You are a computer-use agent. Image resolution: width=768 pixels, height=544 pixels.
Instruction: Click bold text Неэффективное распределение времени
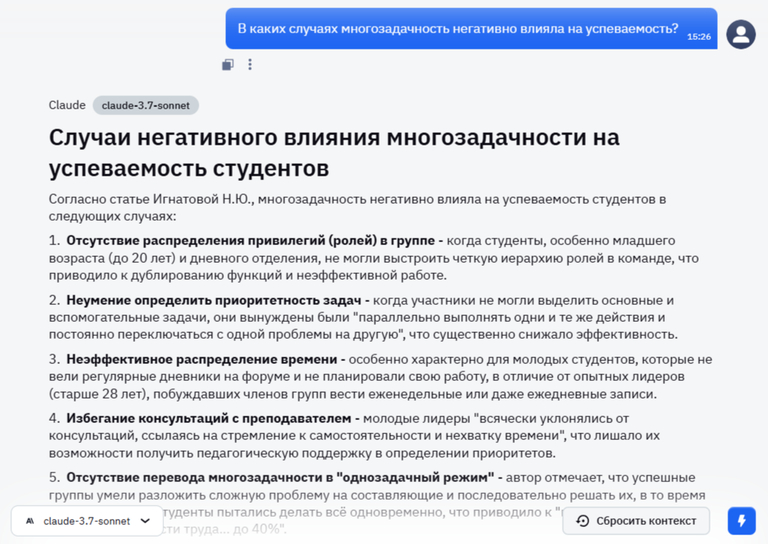[x=202, y=359]
